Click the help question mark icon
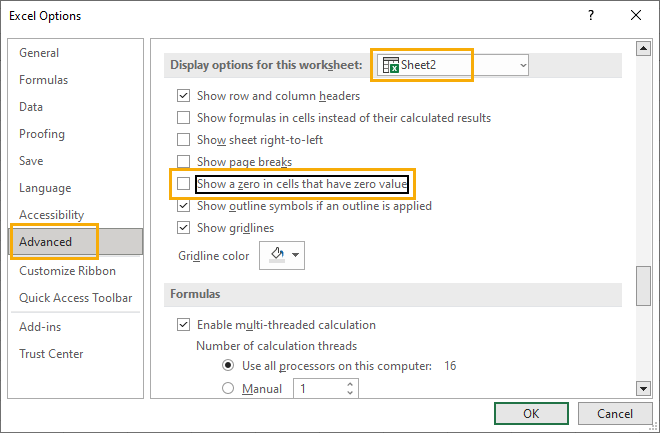This screenshot has height=433, width=660. tap(591, 16)
